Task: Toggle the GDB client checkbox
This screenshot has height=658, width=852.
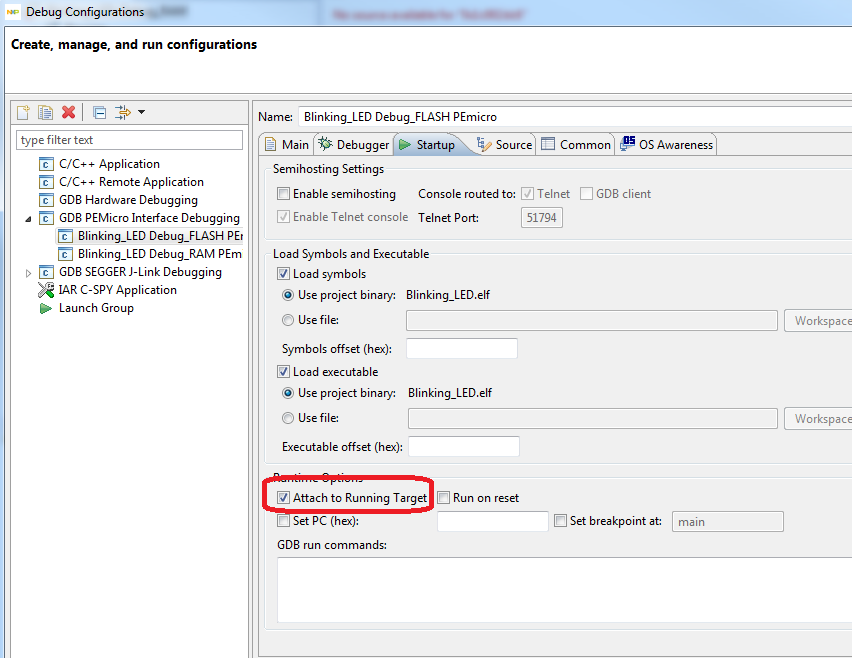Action: [586, 193]
